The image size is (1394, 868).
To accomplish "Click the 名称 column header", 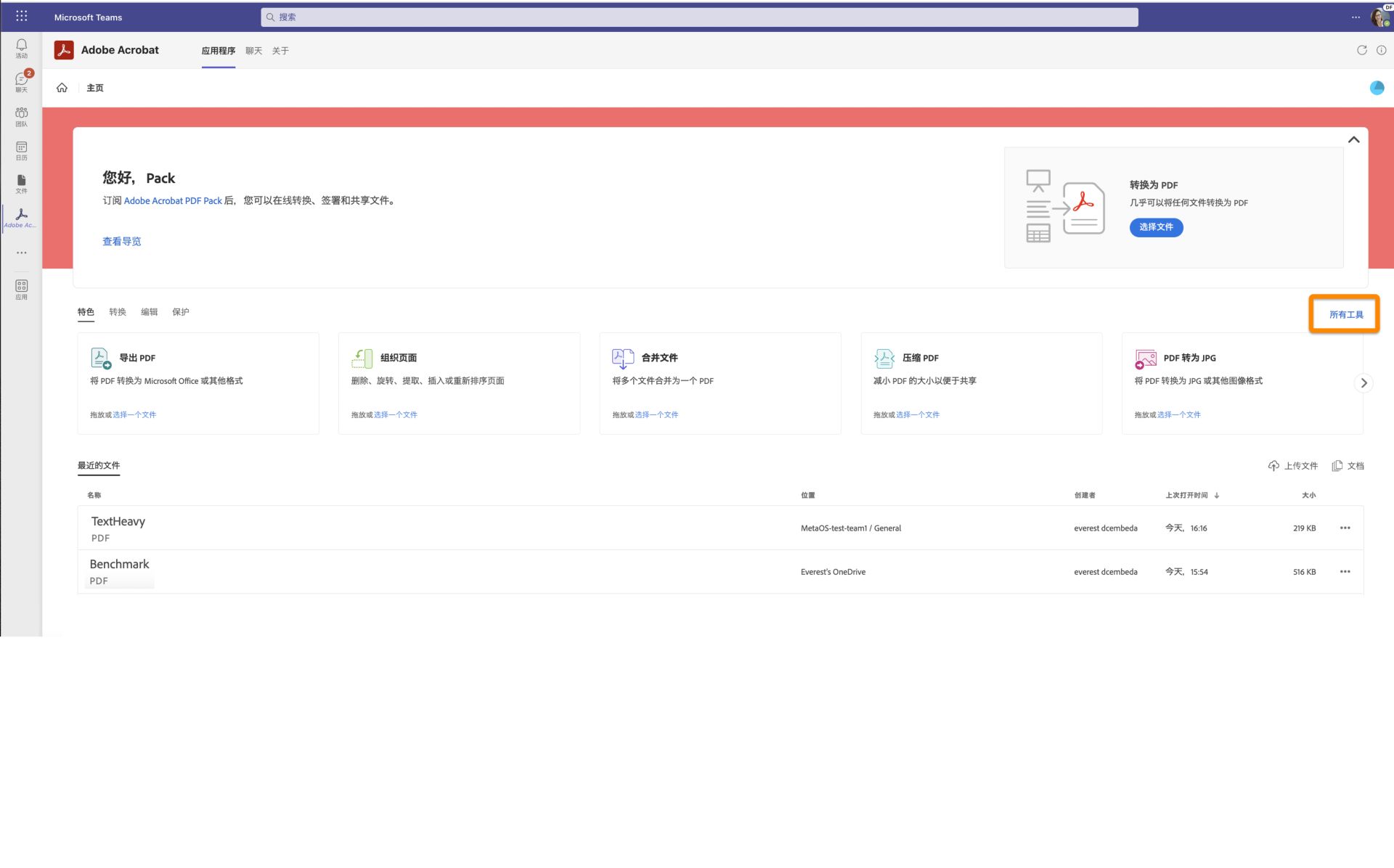I will pos(94,495).
